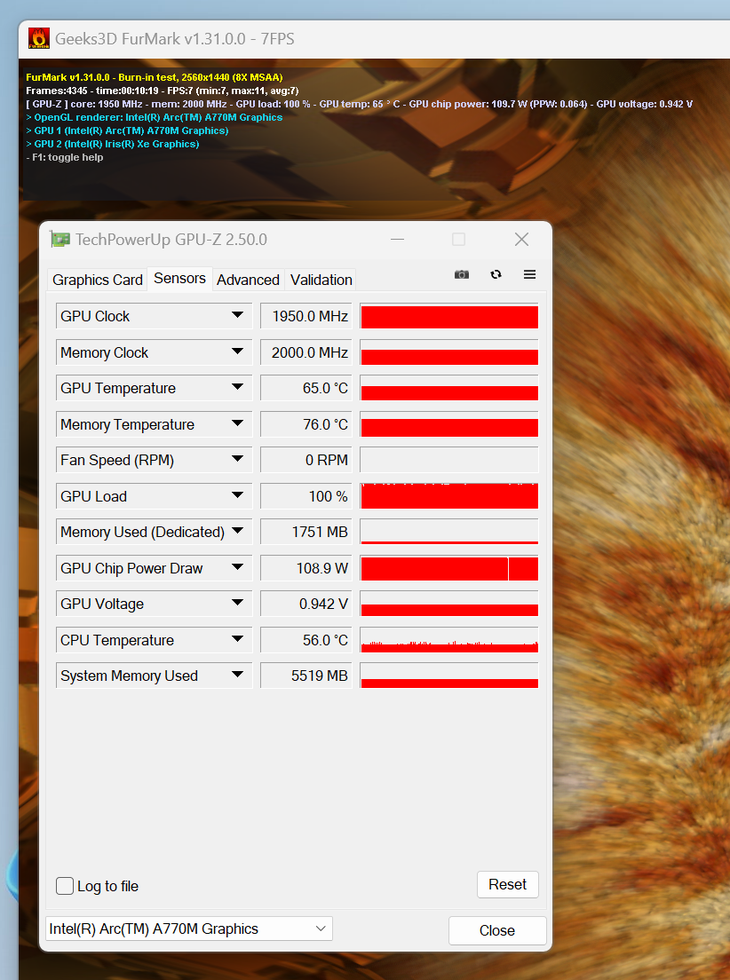
Task: Open the CPU Temperature sensor dropdown
Action: (x=238, y=639)
